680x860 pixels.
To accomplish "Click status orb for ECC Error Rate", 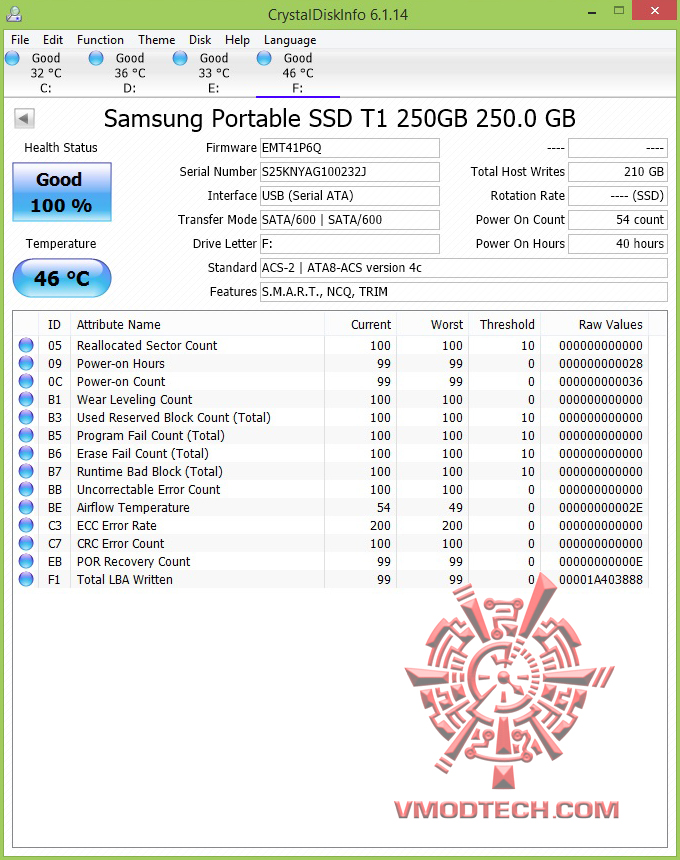I will pos(26,525).
